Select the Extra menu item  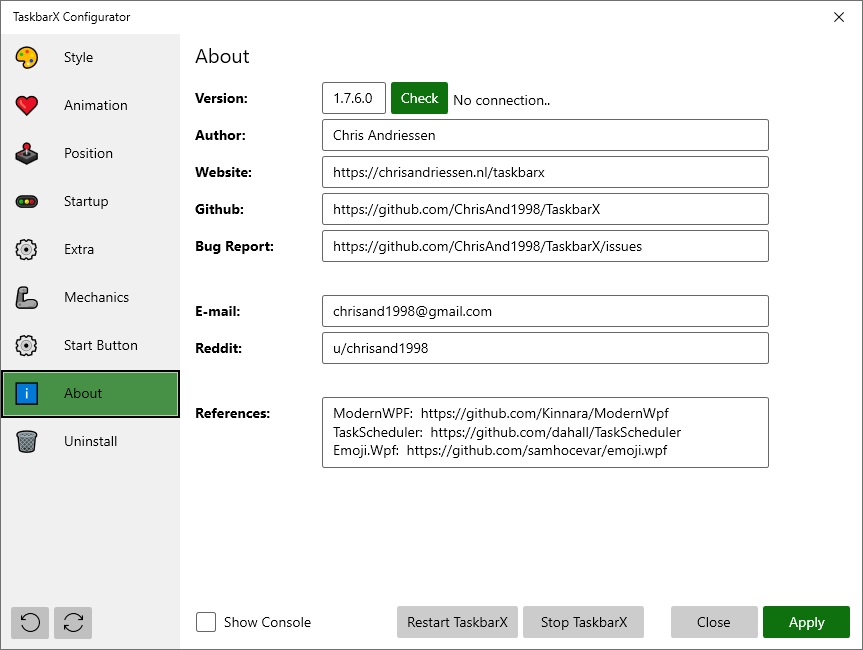click(x=90, y=249)
